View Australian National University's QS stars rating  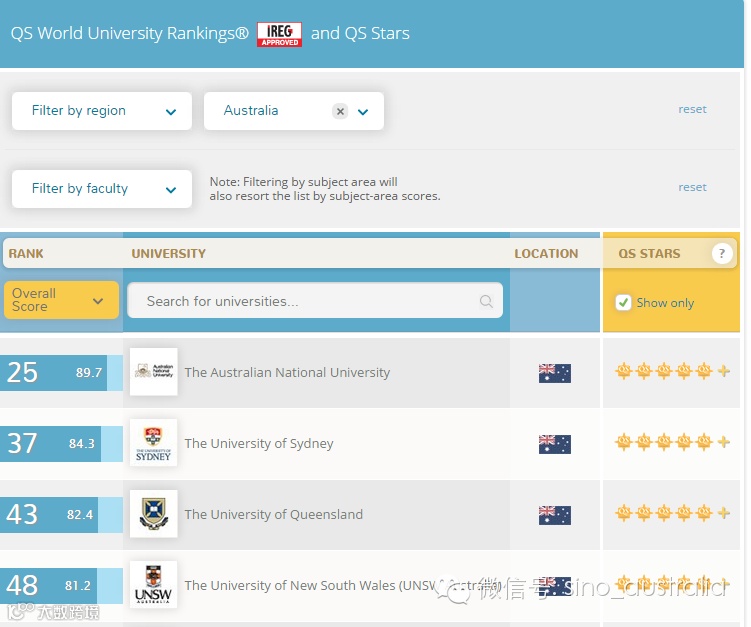(x=672, y=371)
